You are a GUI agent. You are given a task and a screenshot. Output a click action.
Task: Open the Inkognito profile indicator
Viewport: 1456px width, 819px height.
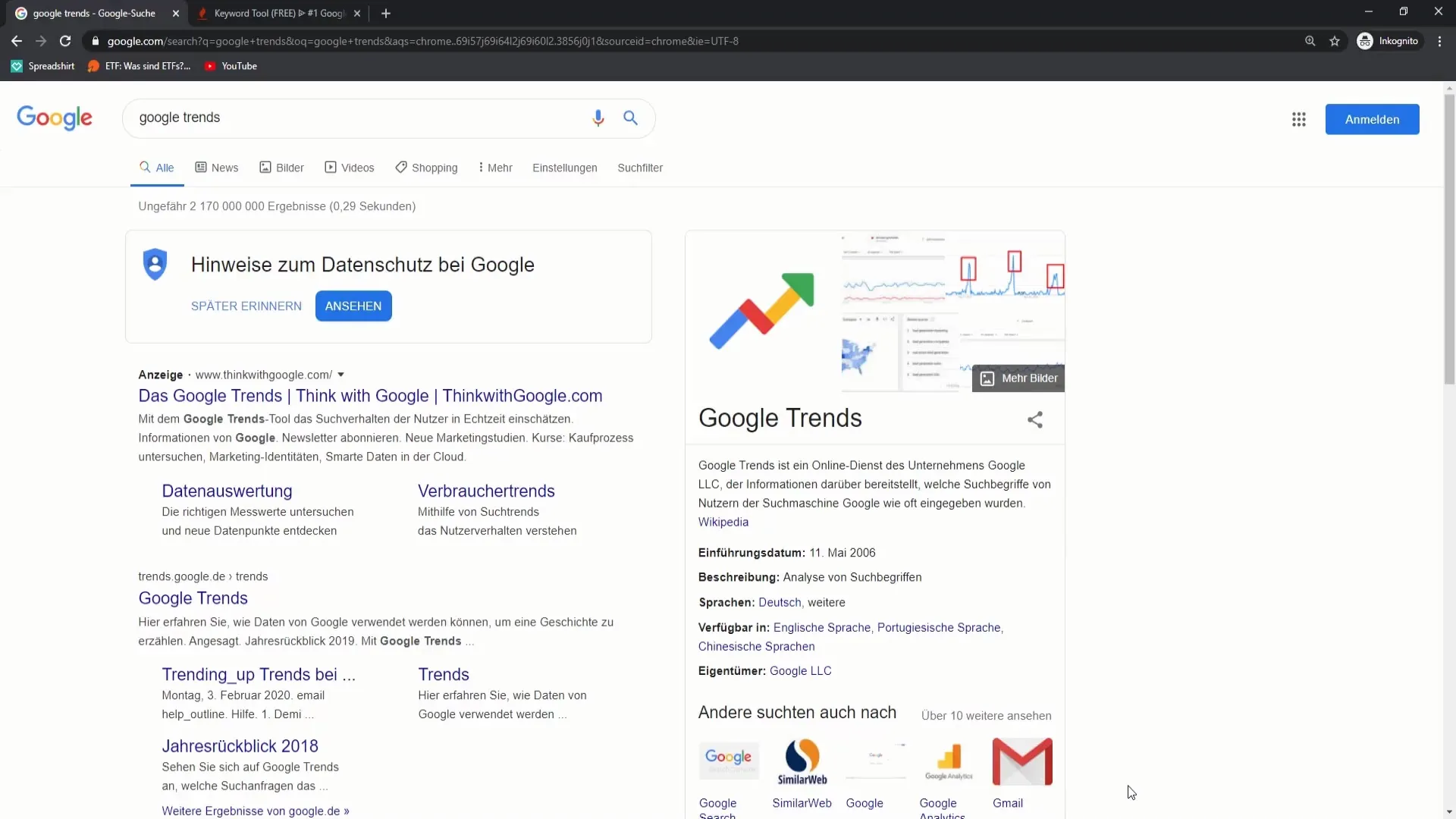[x=1389, y=41]
